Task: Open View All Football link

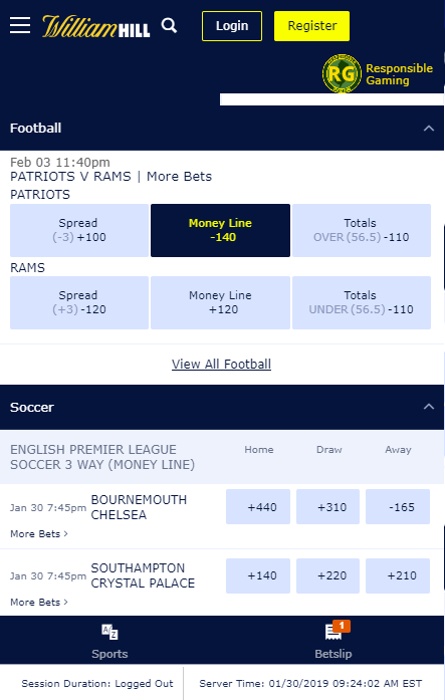Action: tap(221, 364)
